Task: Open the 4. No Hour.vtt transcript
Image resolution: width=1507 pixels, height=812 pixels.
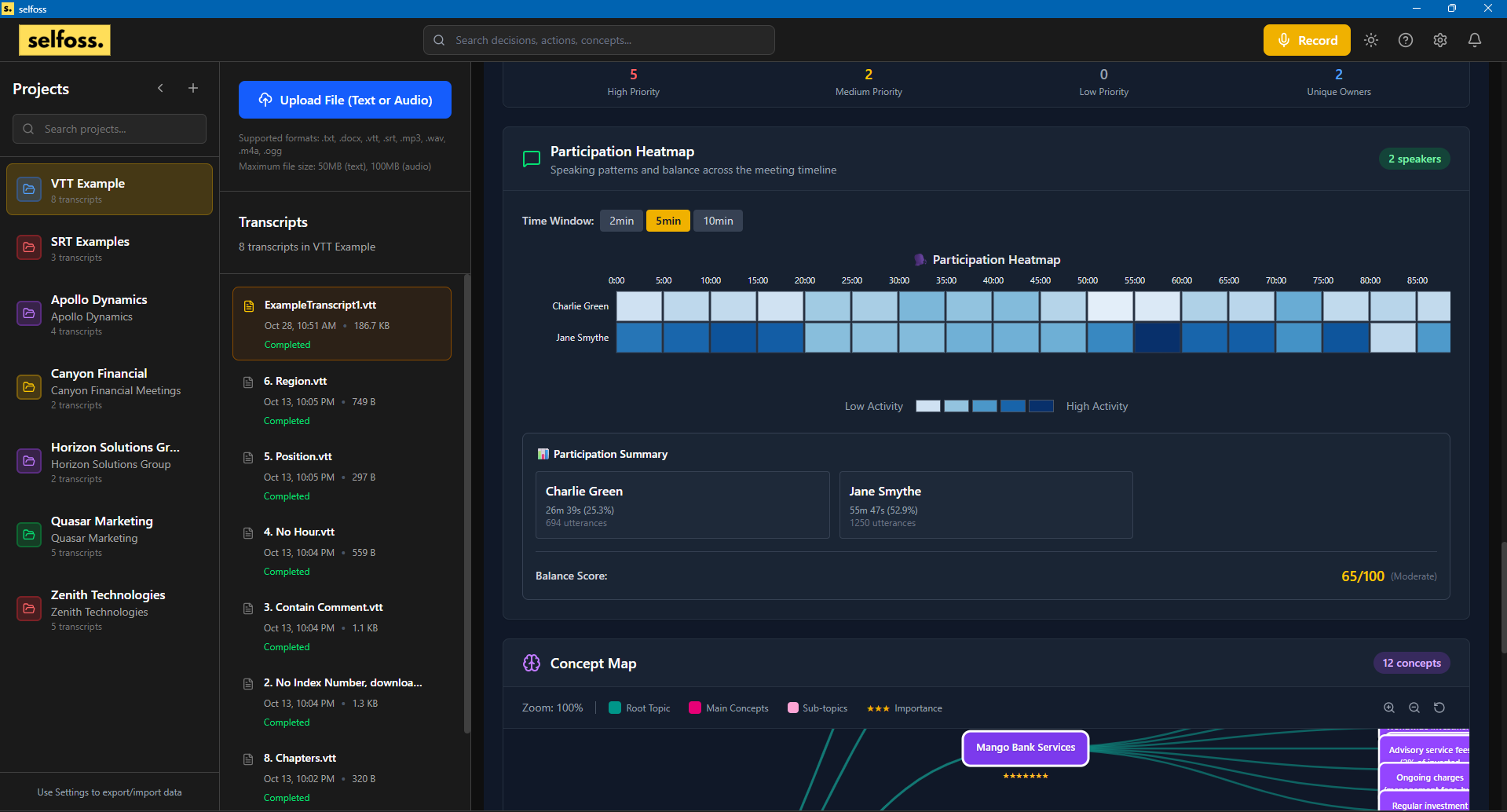Action: click(x=342, y=550)
